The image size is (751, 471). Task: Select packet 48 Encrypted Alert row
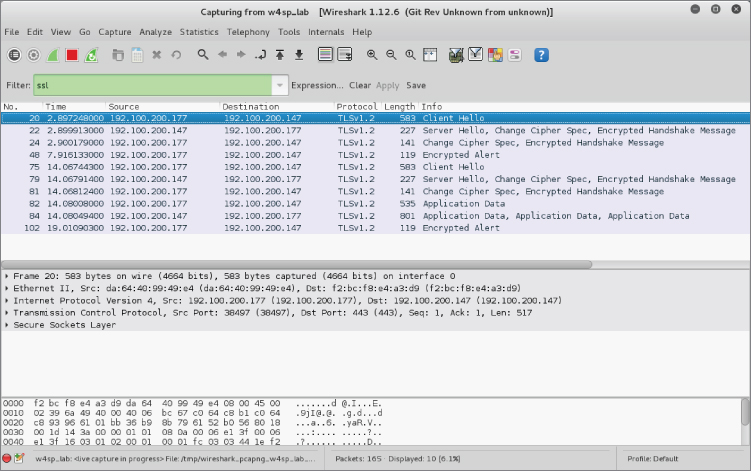[x=376, y=155]
